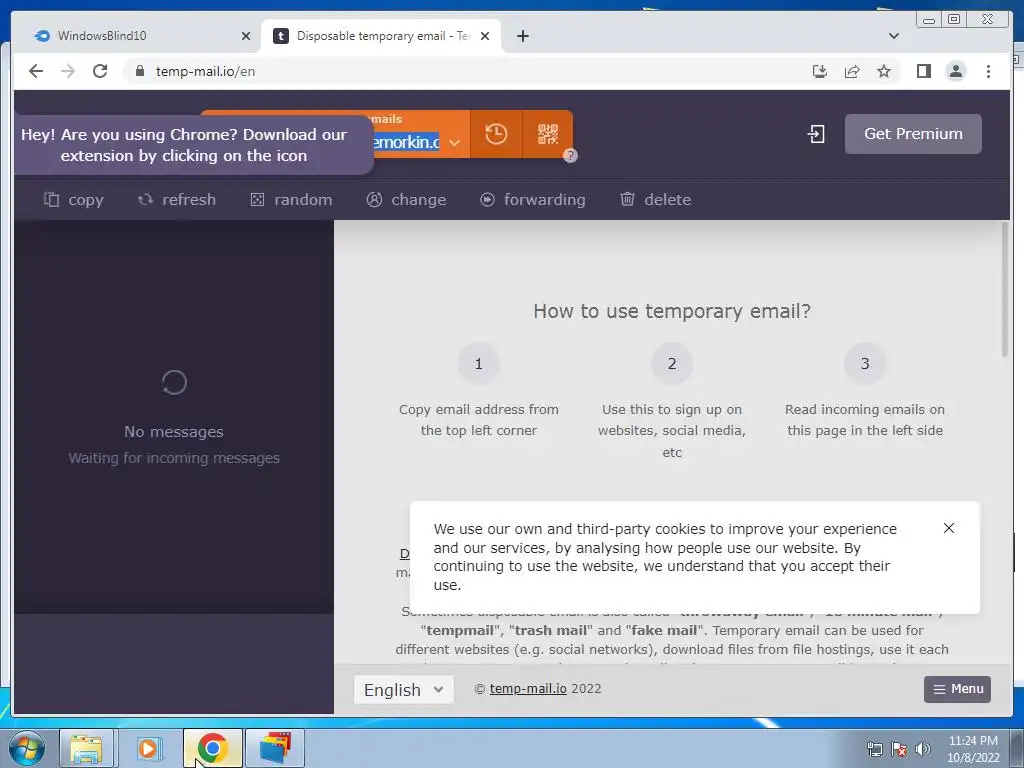Go back to the previous page

click(36, 71)
